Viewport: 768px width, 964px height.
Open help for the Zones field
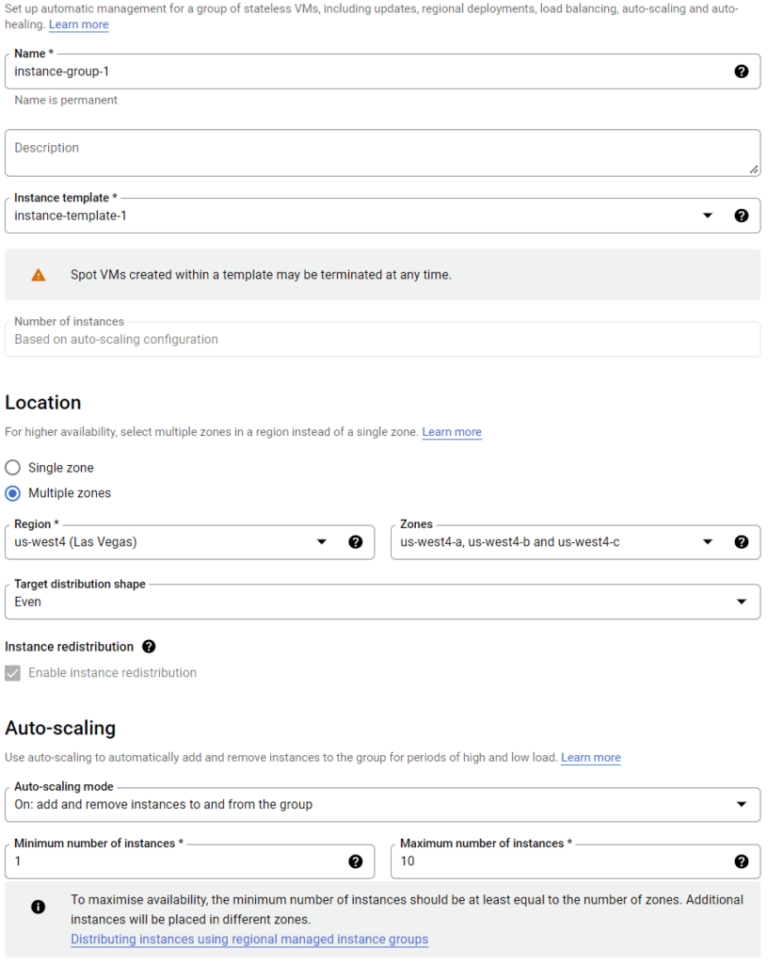pos(741,541)
